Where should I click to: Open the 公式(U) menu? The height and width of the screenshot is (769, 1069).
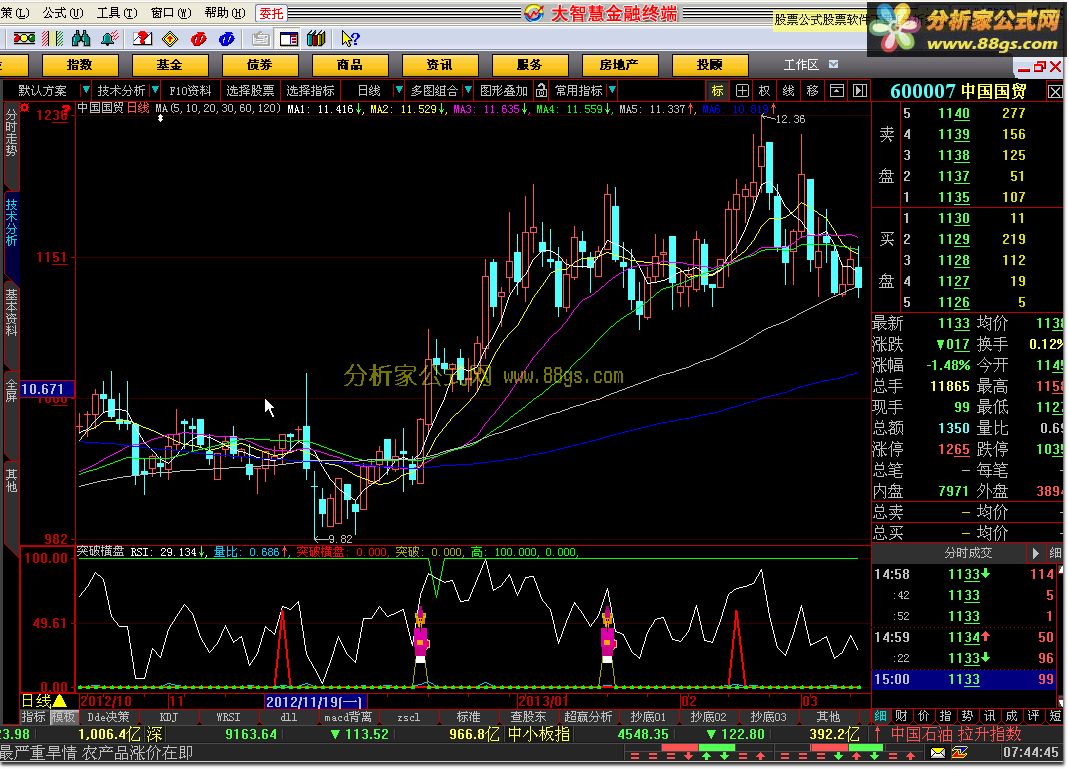pos(63,13)
